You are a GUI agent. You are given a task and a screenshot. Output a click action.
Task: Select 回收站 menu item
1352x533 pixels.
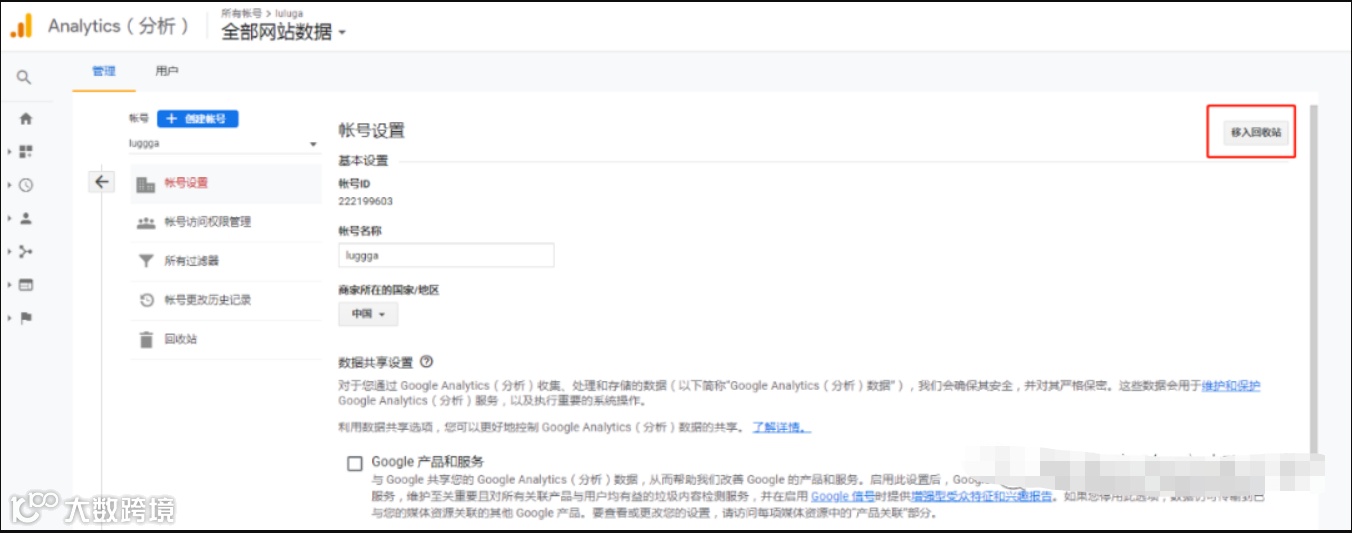tap(225, 339)
